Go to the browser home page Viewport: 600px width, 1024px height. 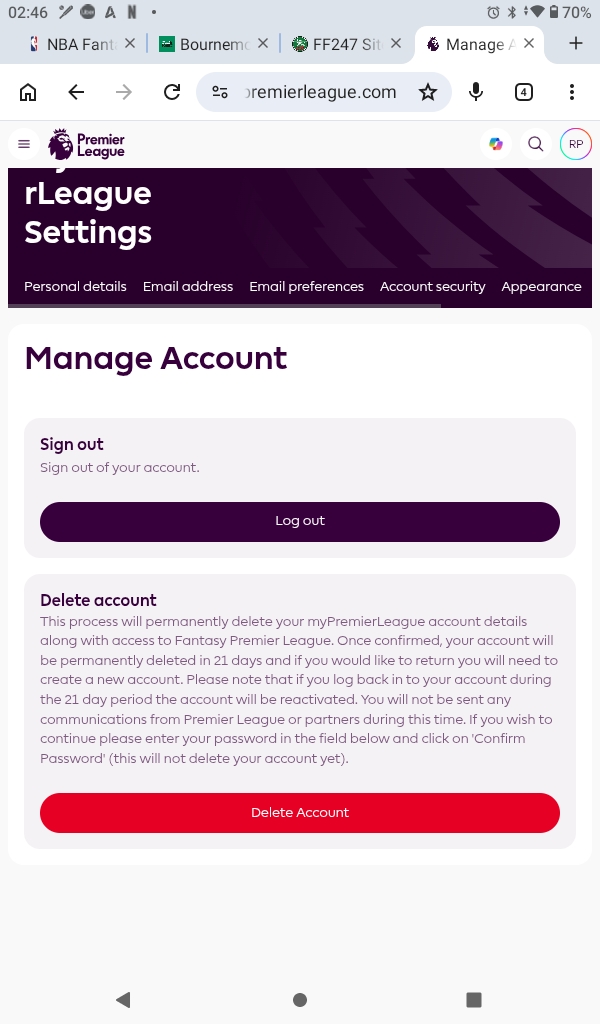pos(28,92)
